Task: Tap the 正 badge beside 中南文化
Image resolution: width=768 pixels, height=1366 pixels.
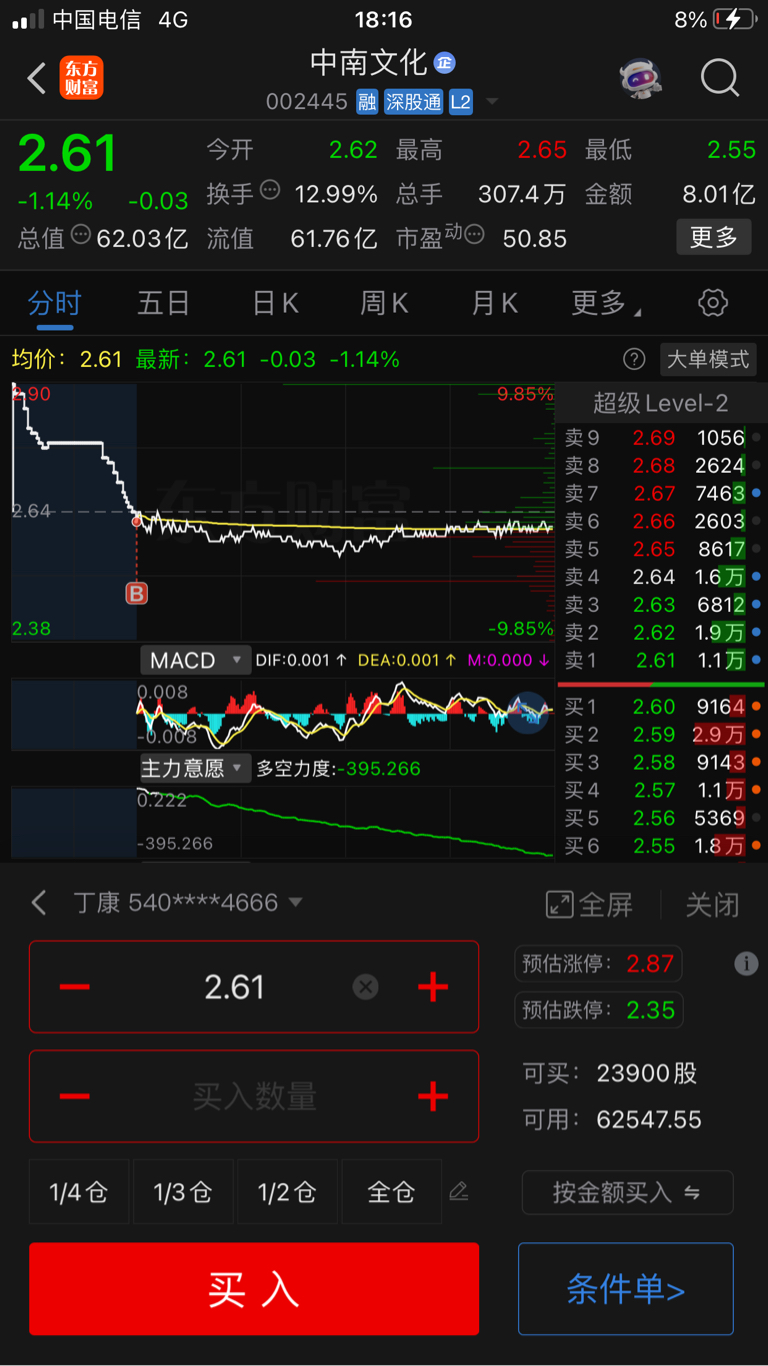Action: [444, 63]
